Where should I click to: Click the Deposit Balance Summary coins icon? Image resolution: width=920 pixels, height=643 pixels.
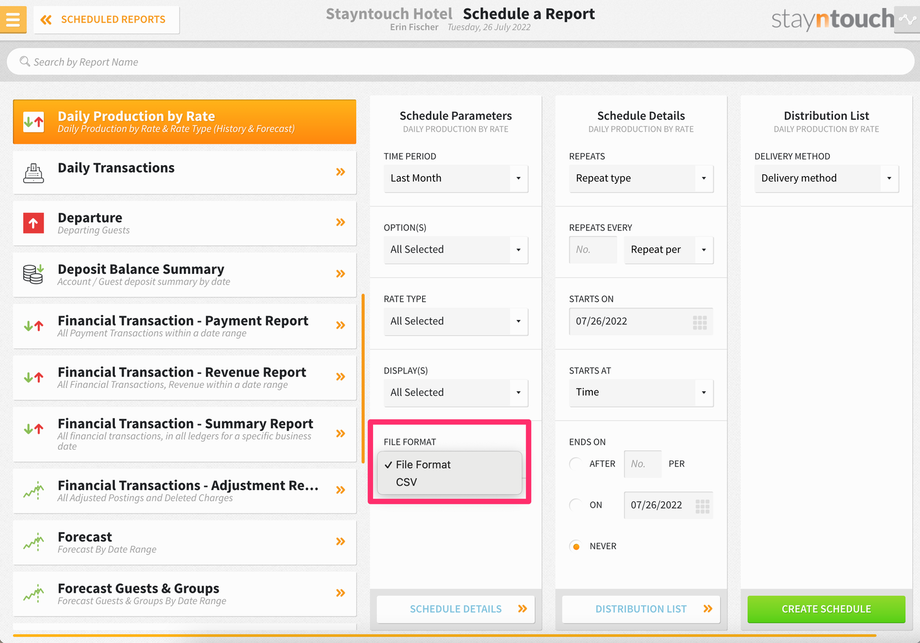(33, 274)
